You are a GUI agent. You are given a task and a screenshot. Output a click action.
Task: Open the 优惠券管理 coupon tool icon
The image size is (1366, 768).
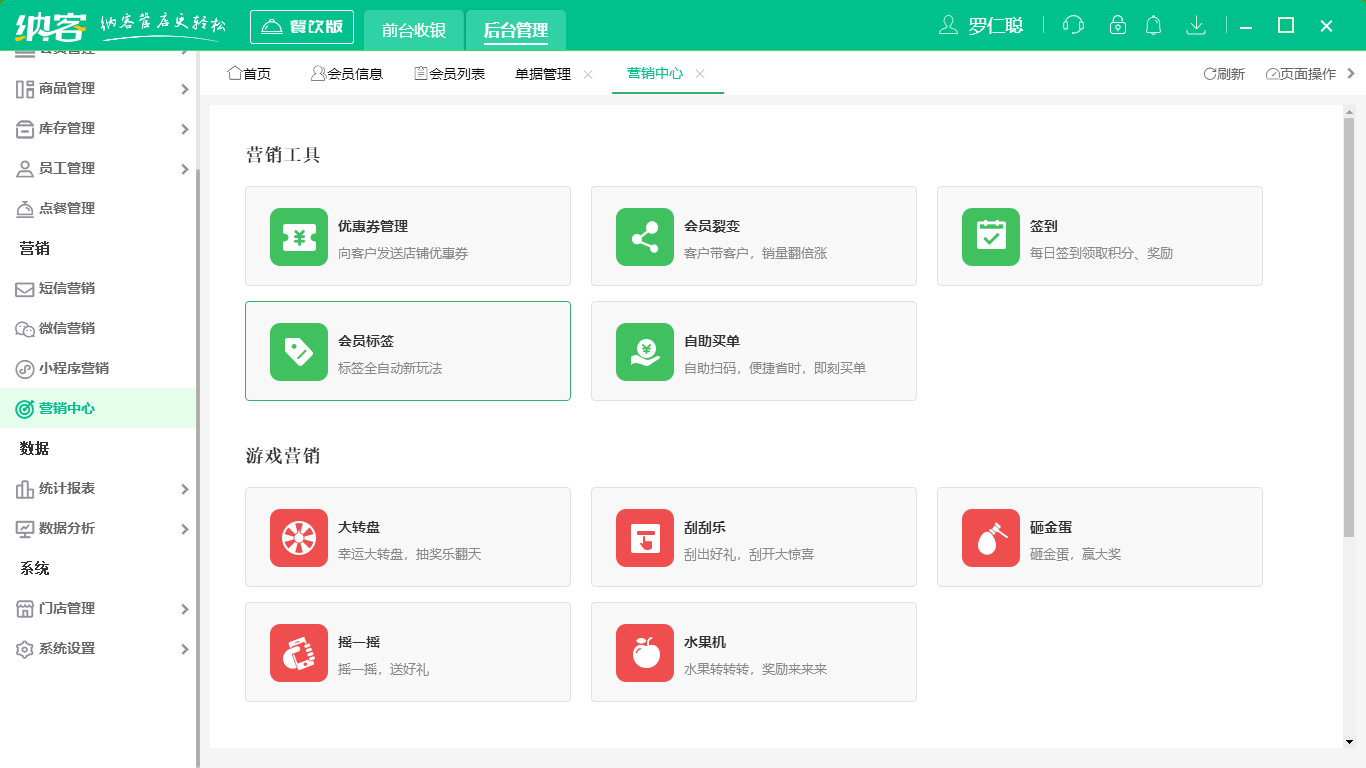click(x=298, y=236)
